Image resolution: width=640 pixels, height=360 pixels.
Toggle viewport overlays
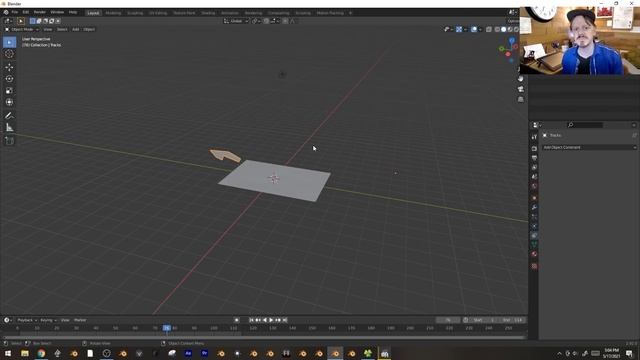click(x=474, y=29)
